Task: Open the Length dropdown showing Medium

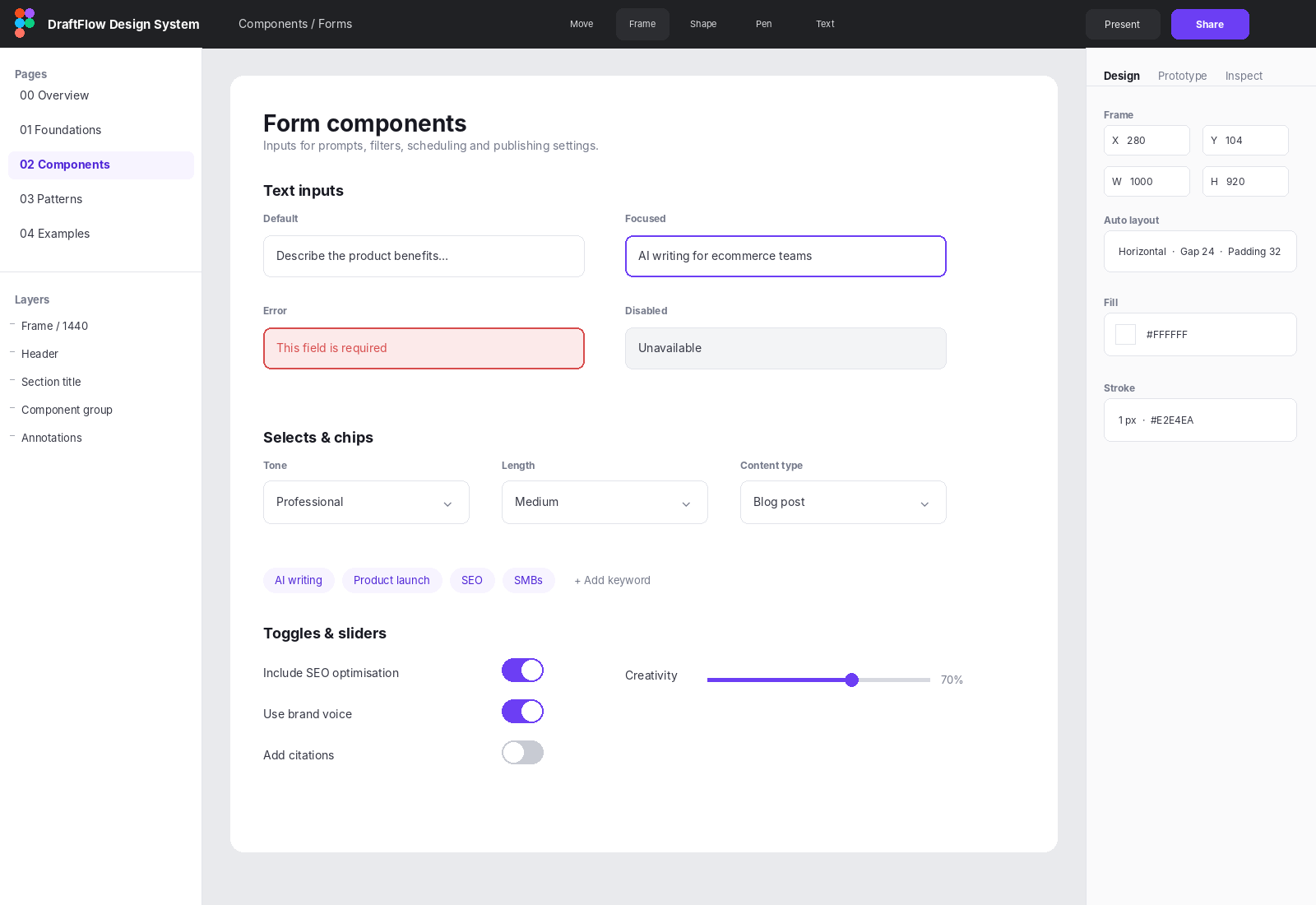Action: pyautogui.click(x=605, y=502)
